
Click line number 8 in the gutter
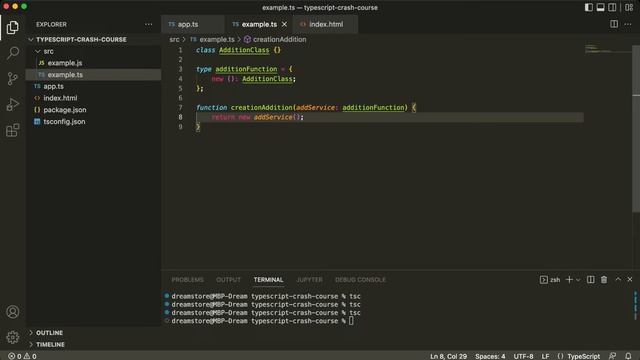(180, 117)
